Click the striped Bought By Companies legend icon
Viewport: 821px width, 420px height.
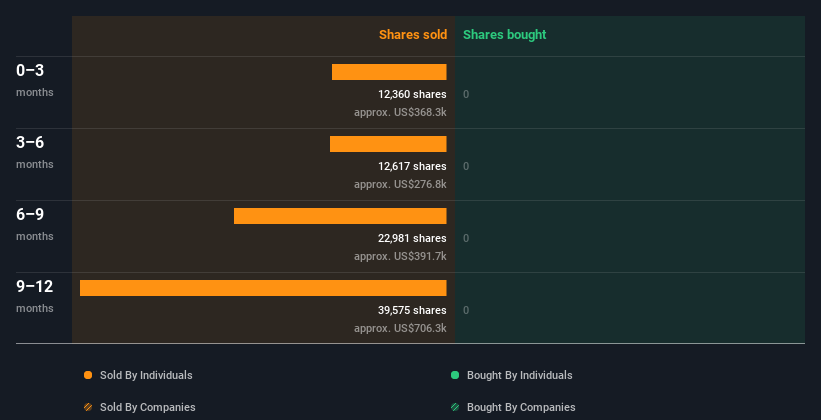point(455,407)
